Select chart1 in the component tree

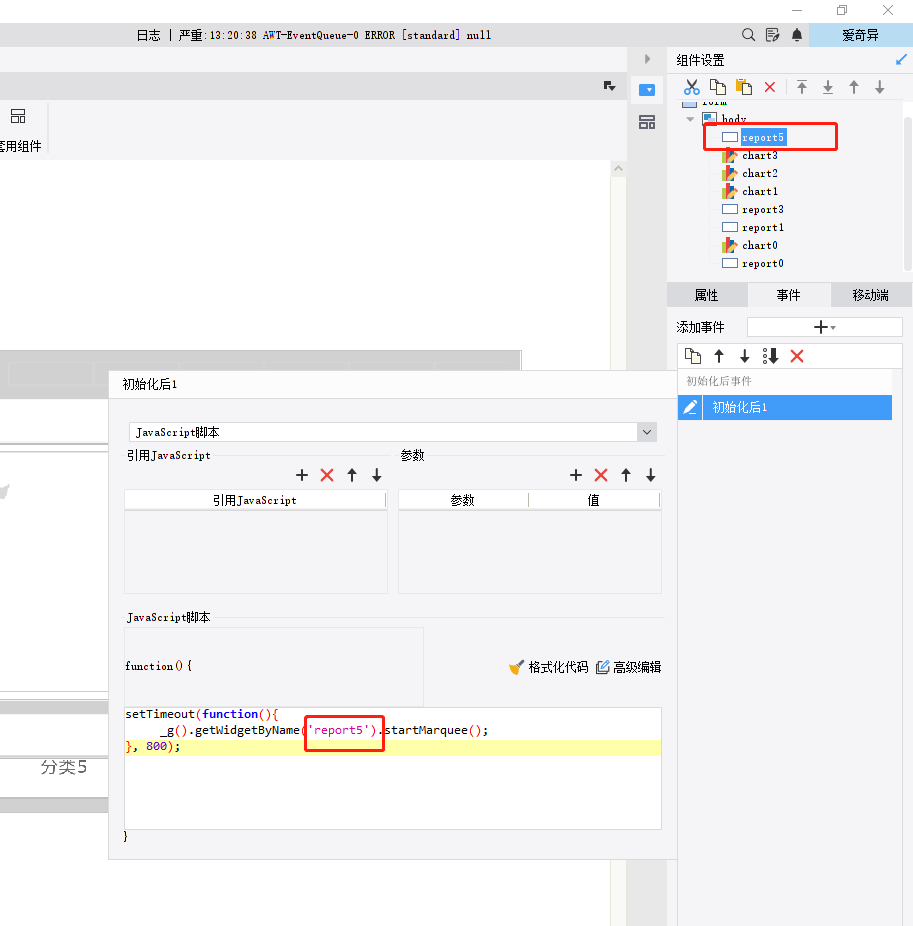tap(759, 192)
